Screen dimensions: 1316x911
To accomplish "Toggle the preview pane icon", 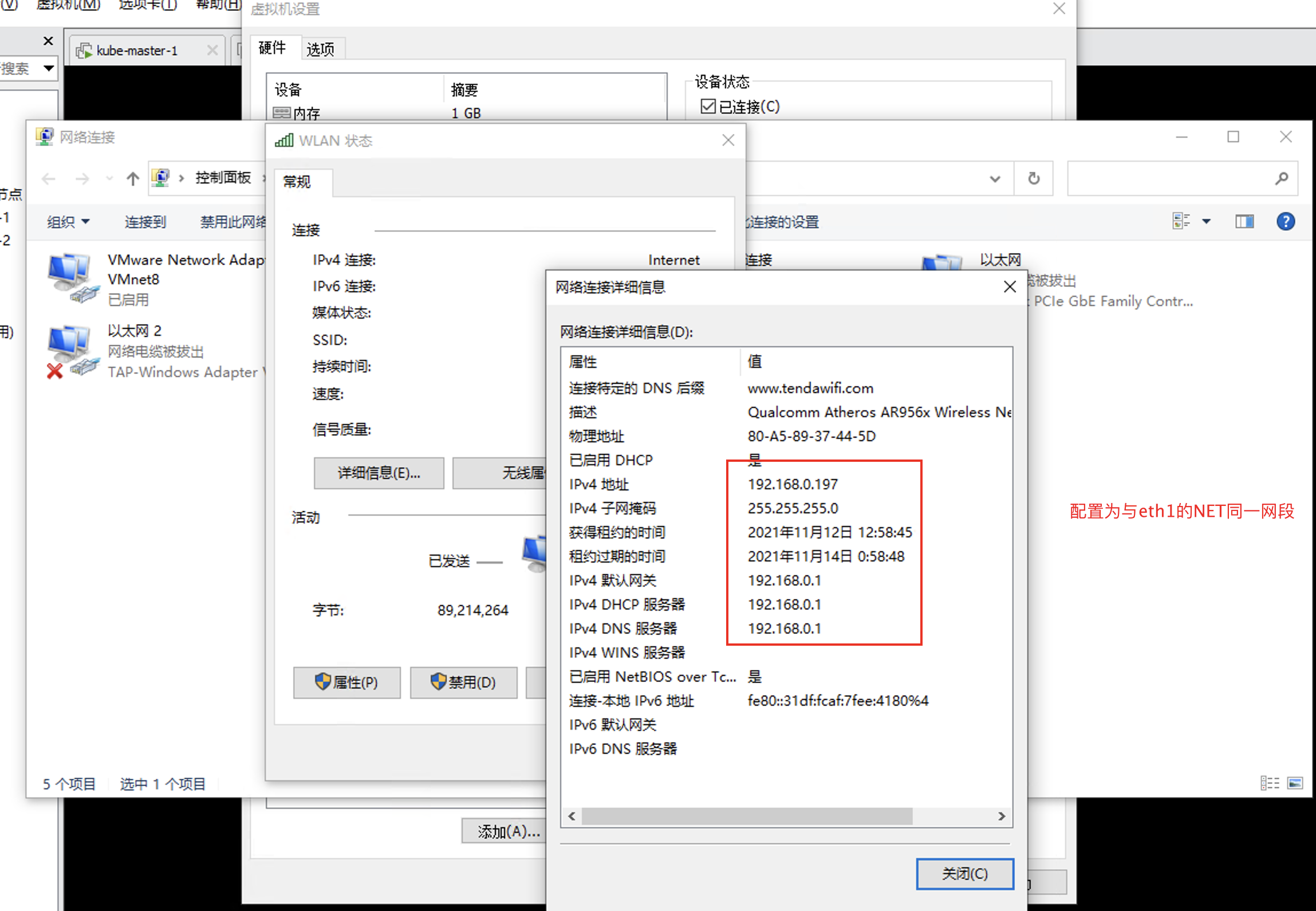I will point(1244,222).
